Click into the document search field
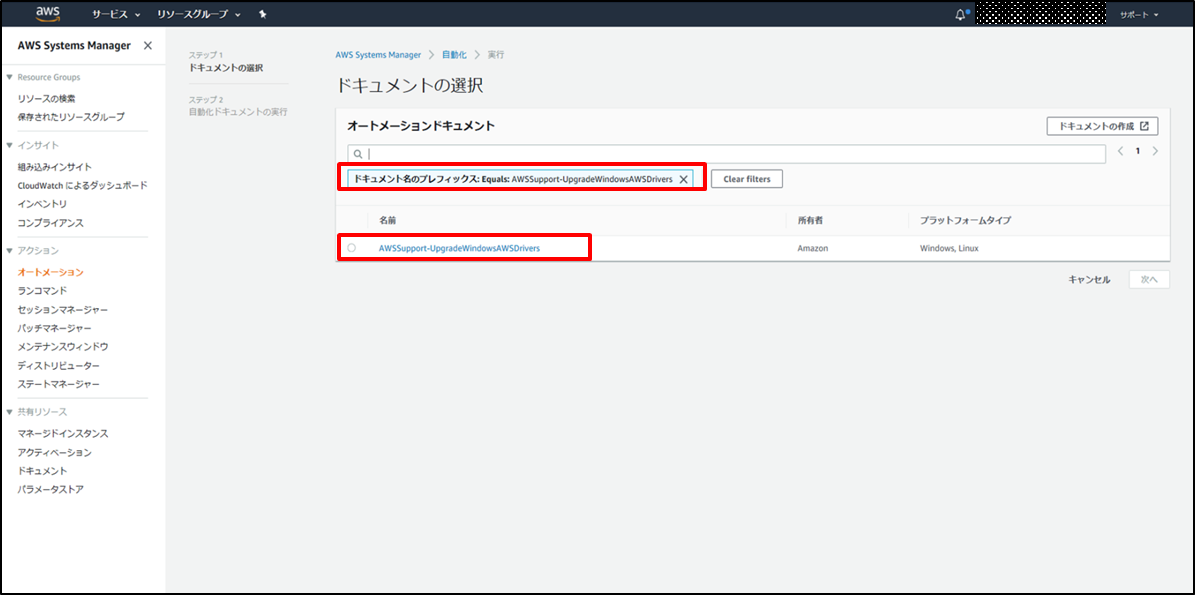 pyautogui.click(x=735, y=154)
